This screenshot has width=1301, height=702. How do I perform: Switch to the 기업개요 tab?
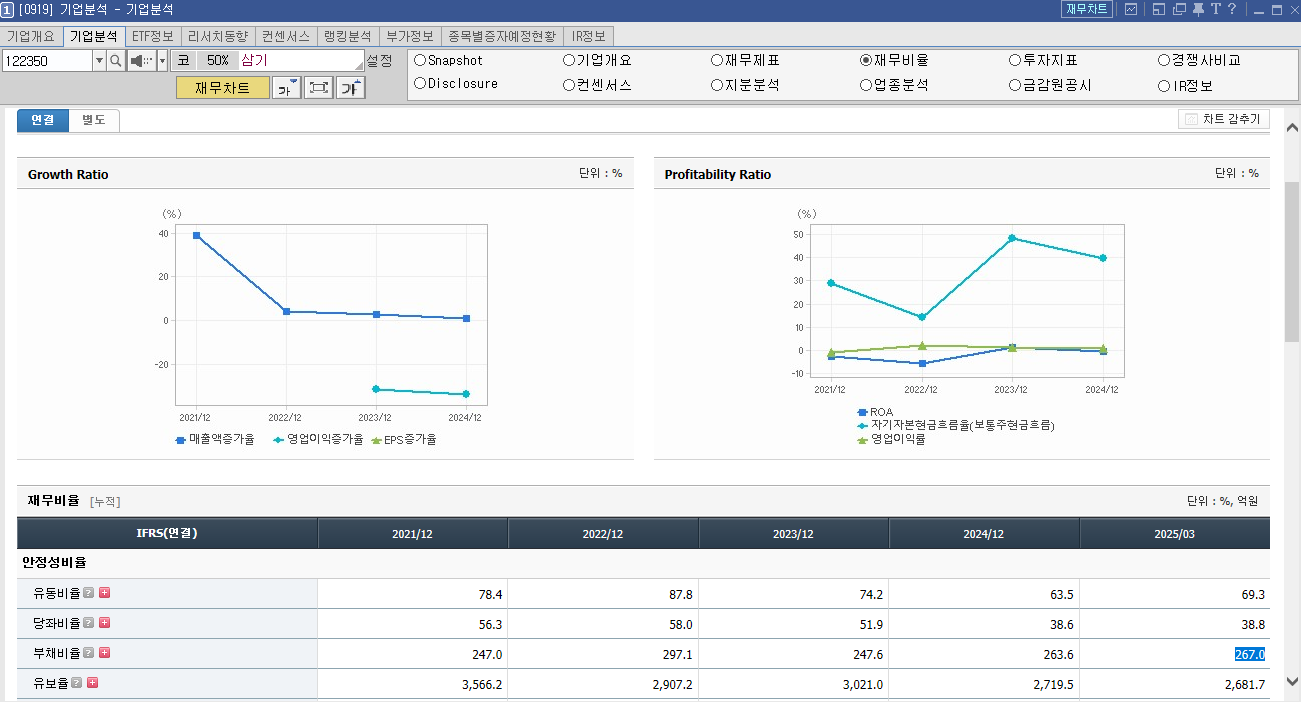pyautogui.click(x=31, y=36)
